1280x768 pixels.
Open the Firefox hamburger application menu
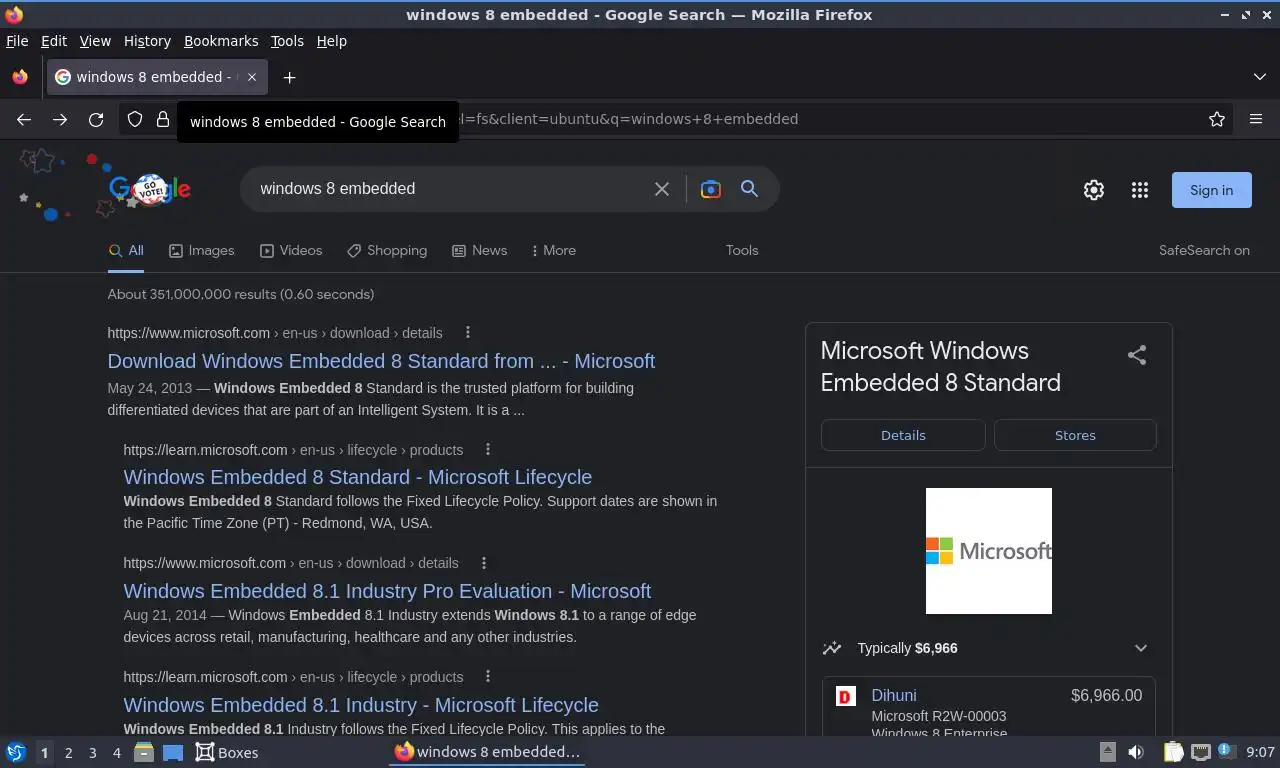[1256, 119]
